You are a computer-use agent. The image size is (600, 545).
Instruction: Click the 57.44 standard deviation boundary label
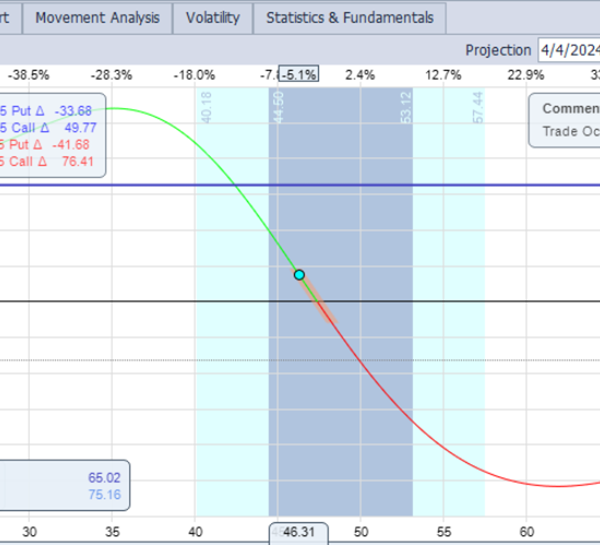[477, 109]
